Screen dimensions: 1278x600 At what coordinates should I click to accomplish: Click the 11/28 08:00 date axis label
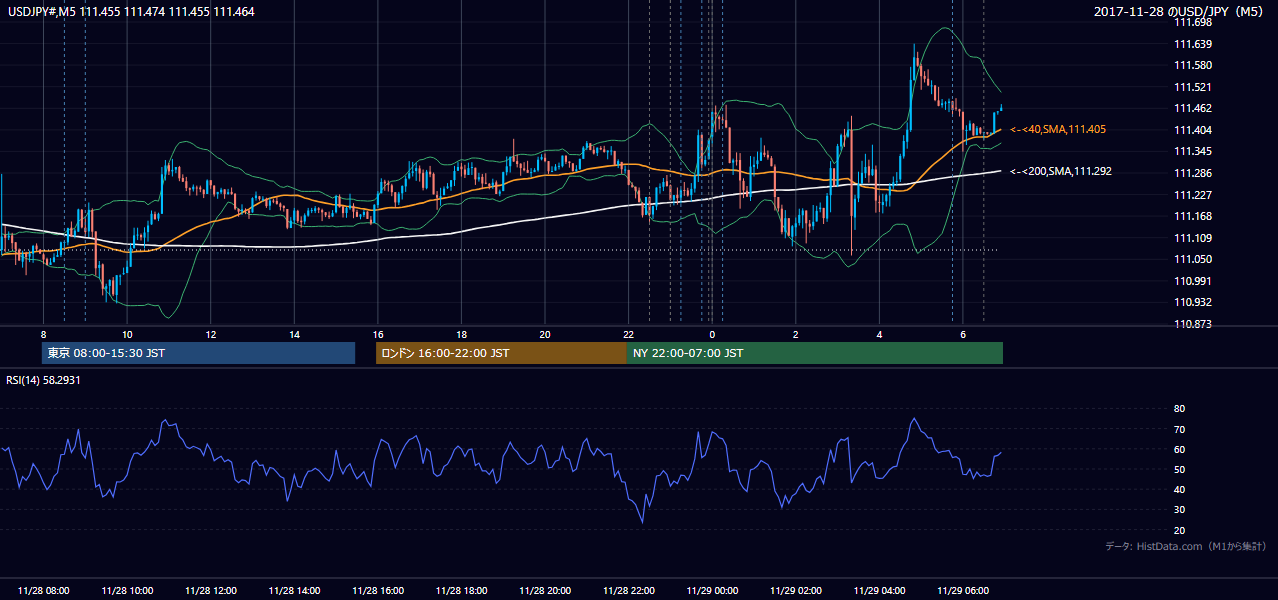(x=43, y=591)
